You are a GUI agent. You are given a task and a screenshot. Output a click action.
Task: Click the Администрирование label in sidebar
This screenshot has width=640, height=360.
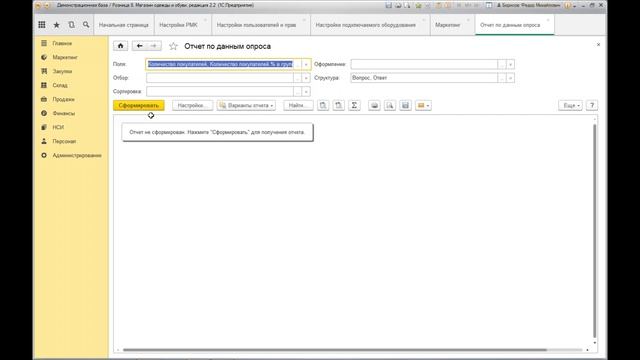pos(77,156)
